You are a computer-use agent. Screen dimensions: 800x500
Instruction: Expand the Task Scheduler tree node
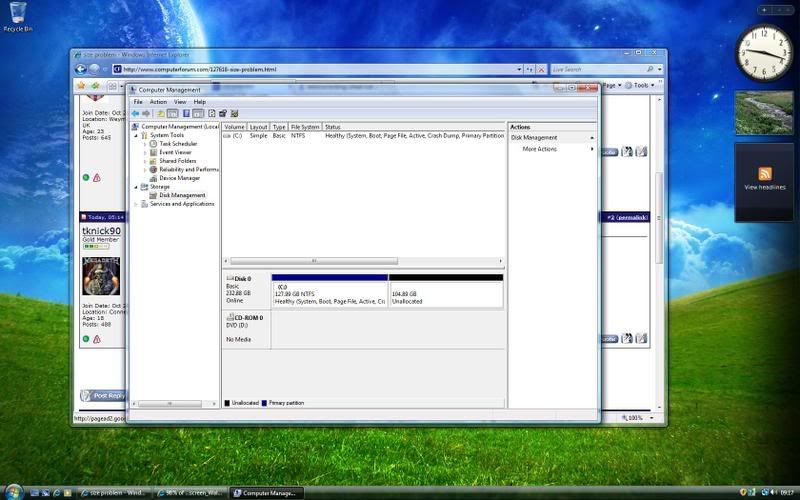(x=145, y=144)
